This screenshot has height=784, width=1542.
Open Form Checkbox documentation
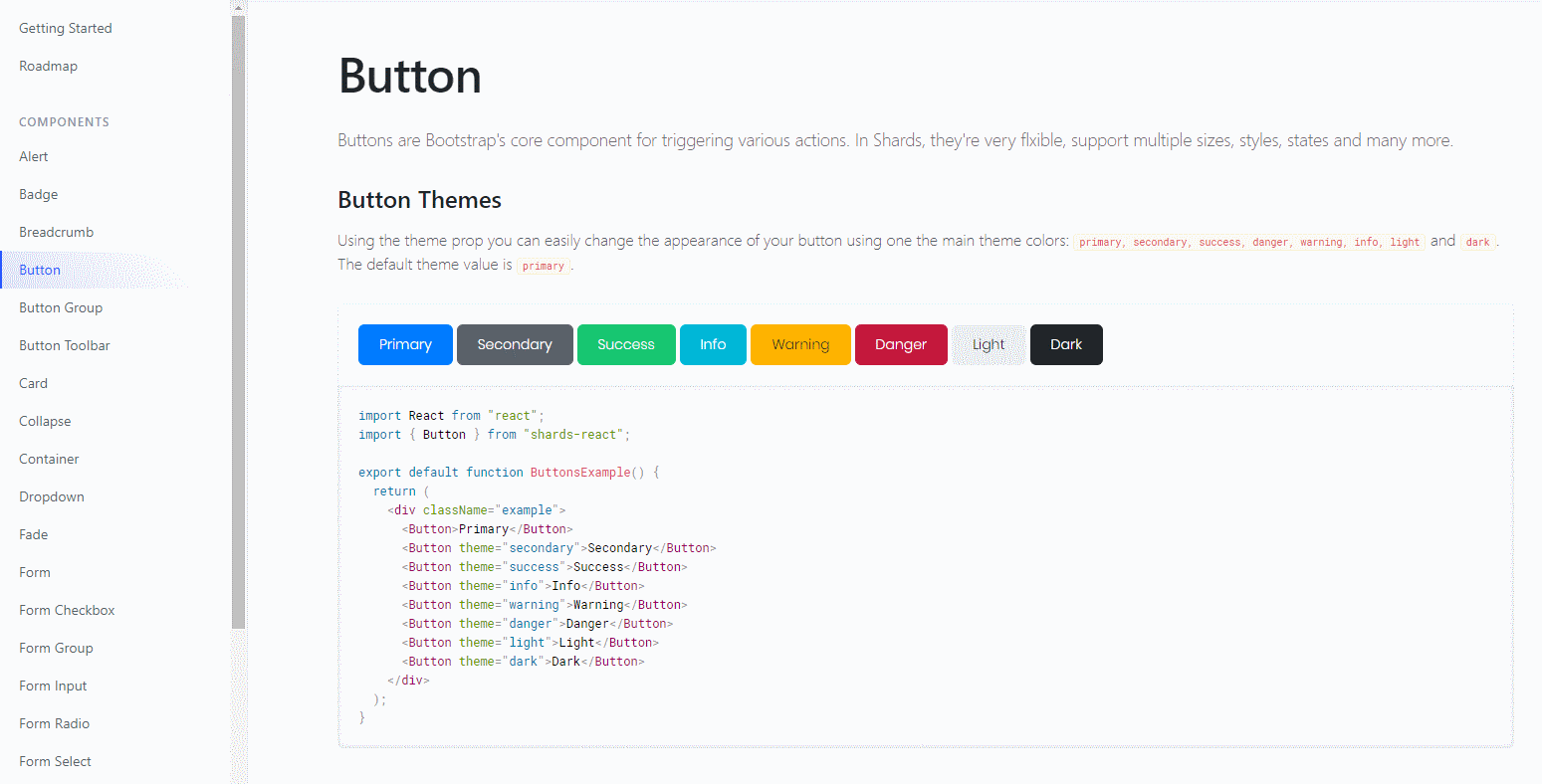click(x=67, y=610)
